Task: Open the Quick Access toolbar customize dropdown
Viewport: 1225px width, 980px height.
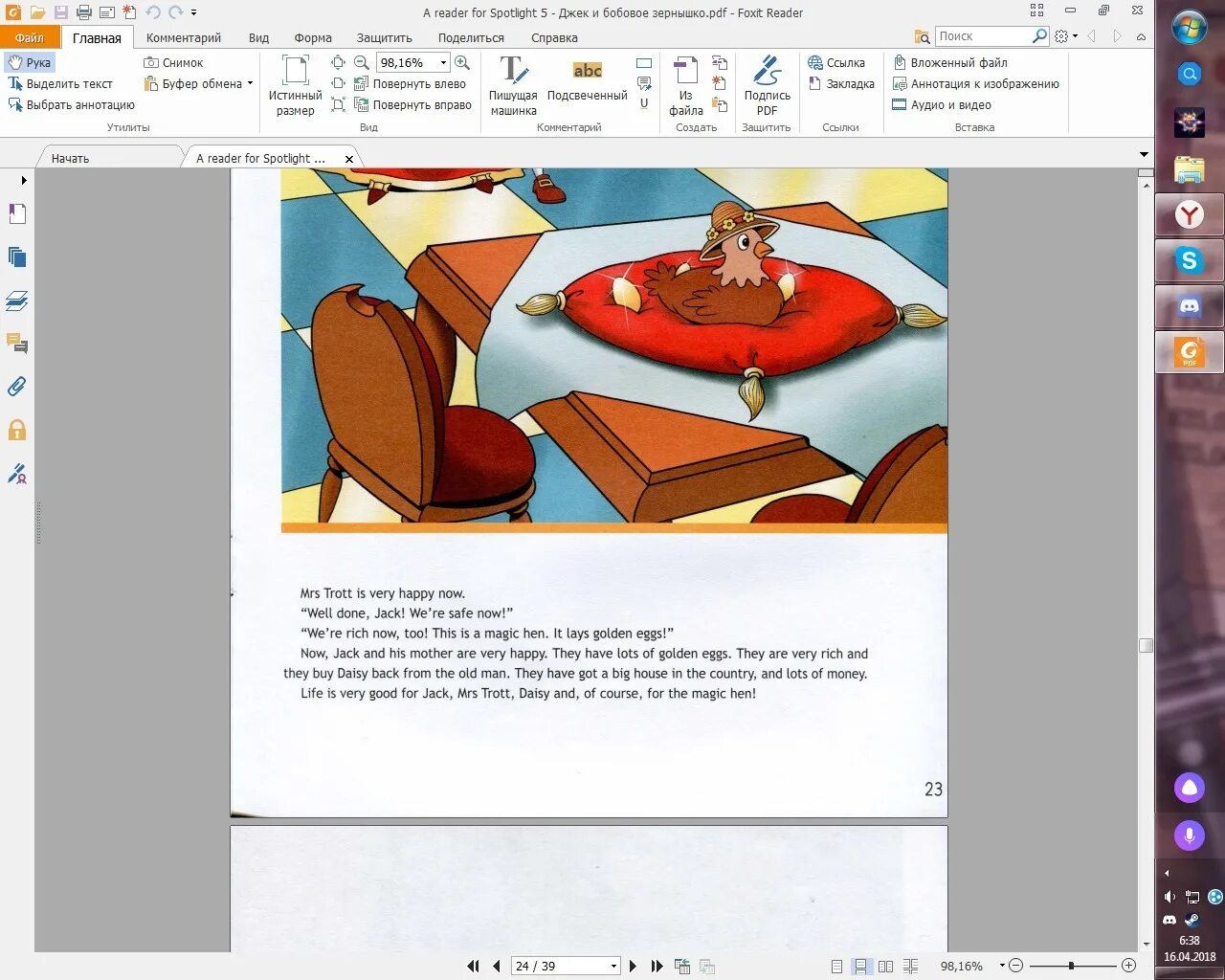Action: click(194, 12)
